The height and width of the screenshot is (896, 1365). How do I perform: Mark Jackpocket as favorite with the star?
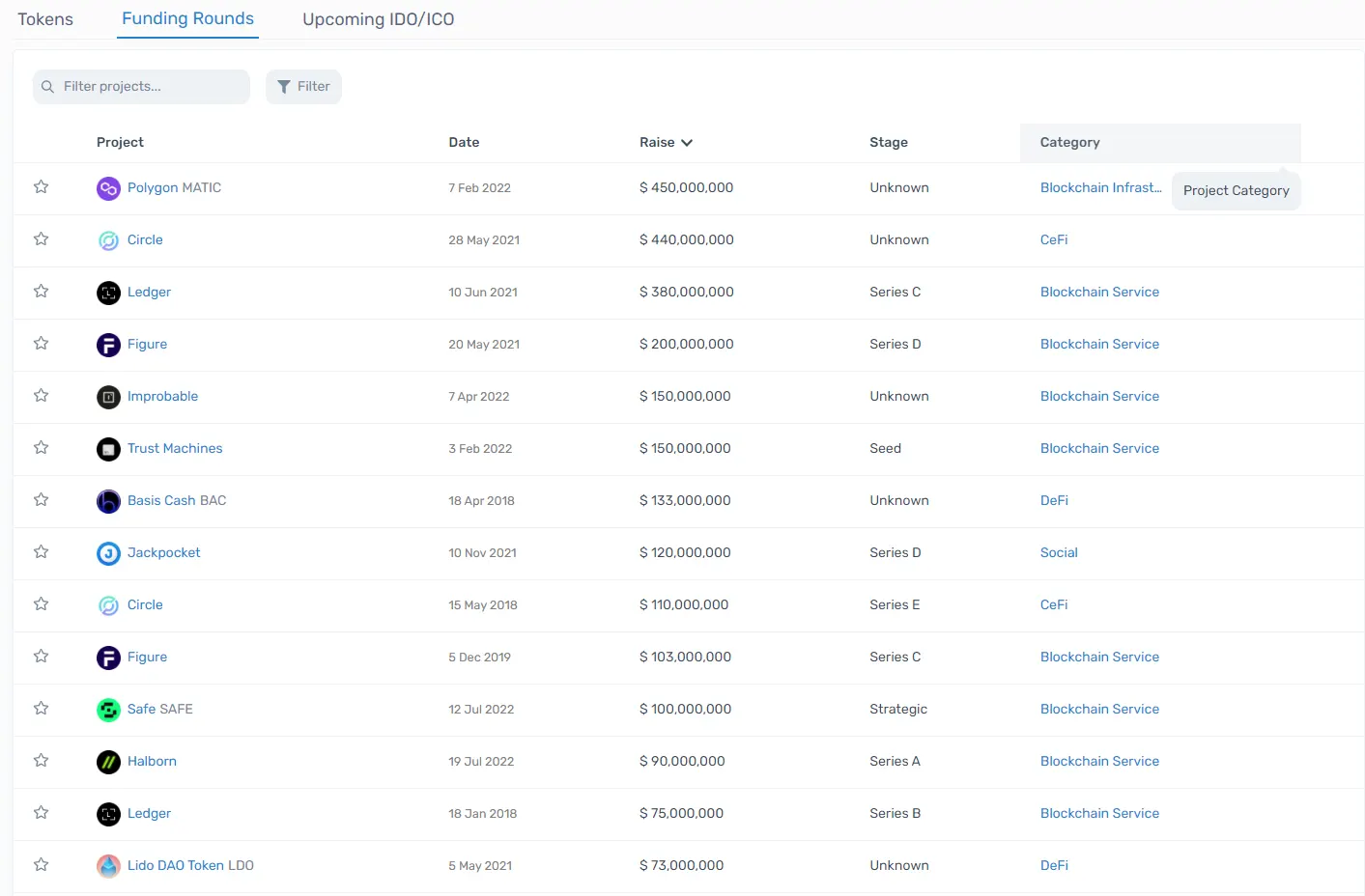(41, 552)
